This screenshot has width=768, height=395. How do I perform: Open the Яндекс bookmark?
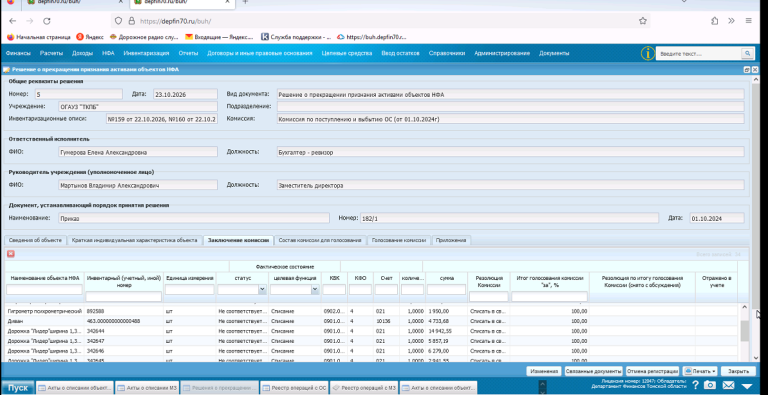pyautogui.click(x=91, y=37)
